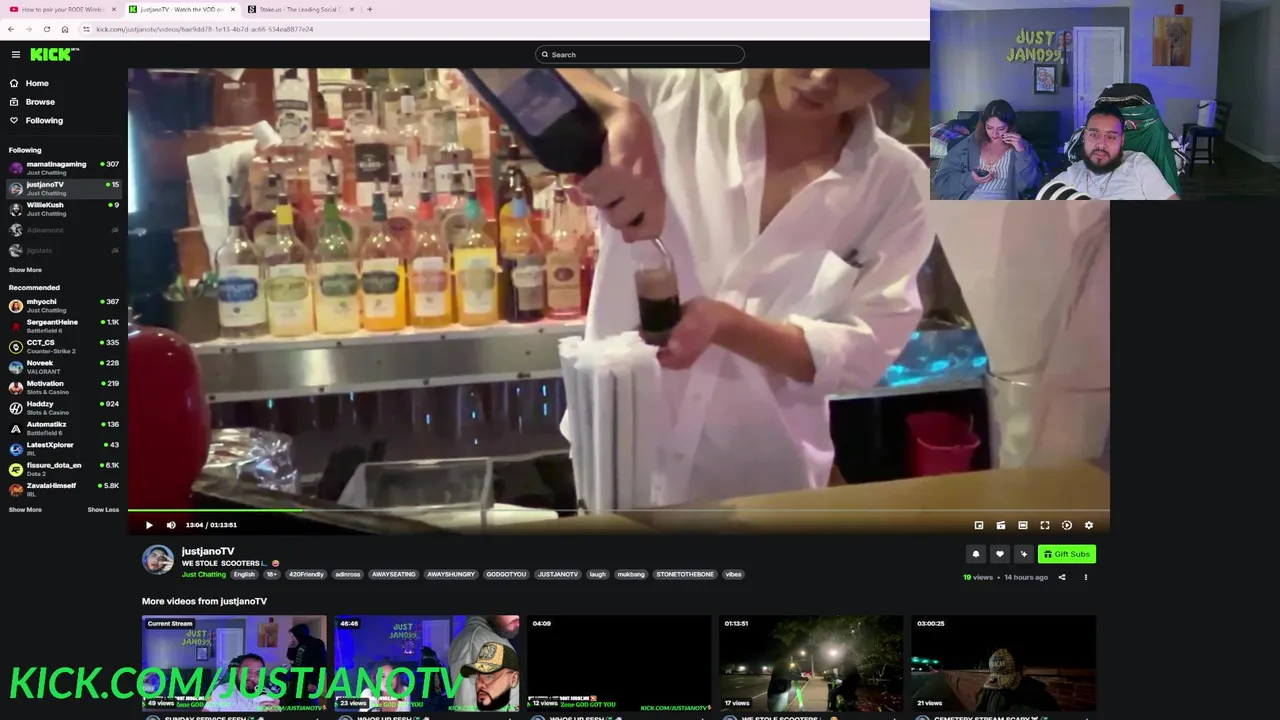Toggle notification bell for justjanoTV
The height and width of the screenshot is (720, 1280).
(976, 554)
